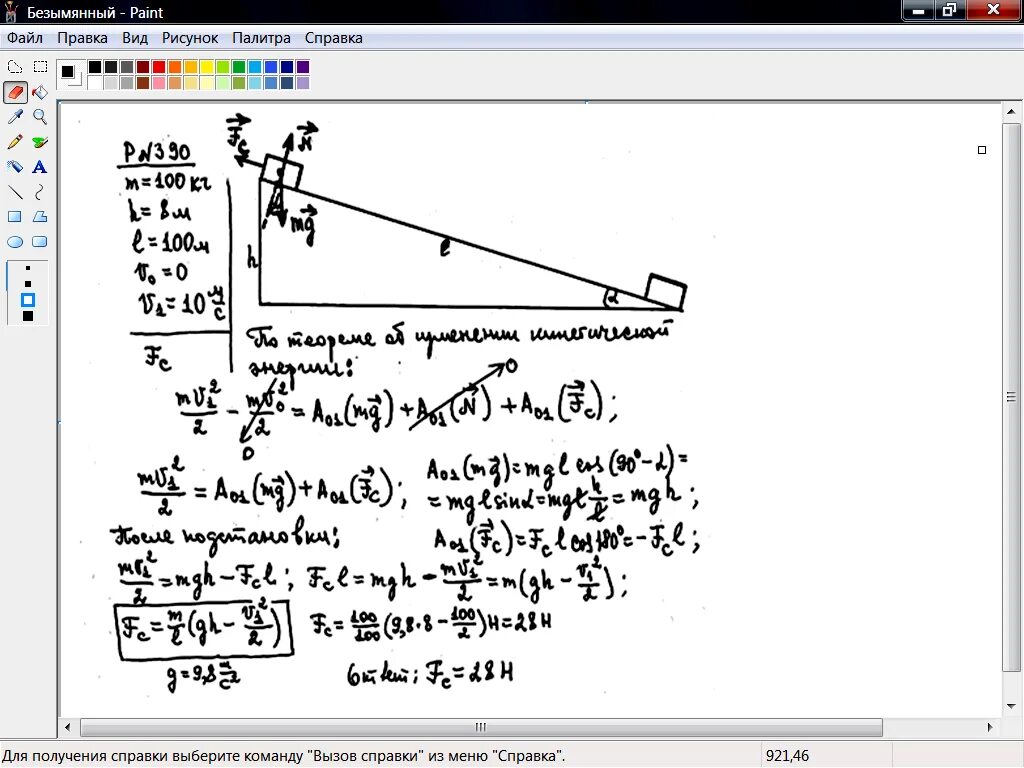Click the horizontal scrollbar thumb
The height and width of the screenshot is (768, 1024).
click(481, 727)
